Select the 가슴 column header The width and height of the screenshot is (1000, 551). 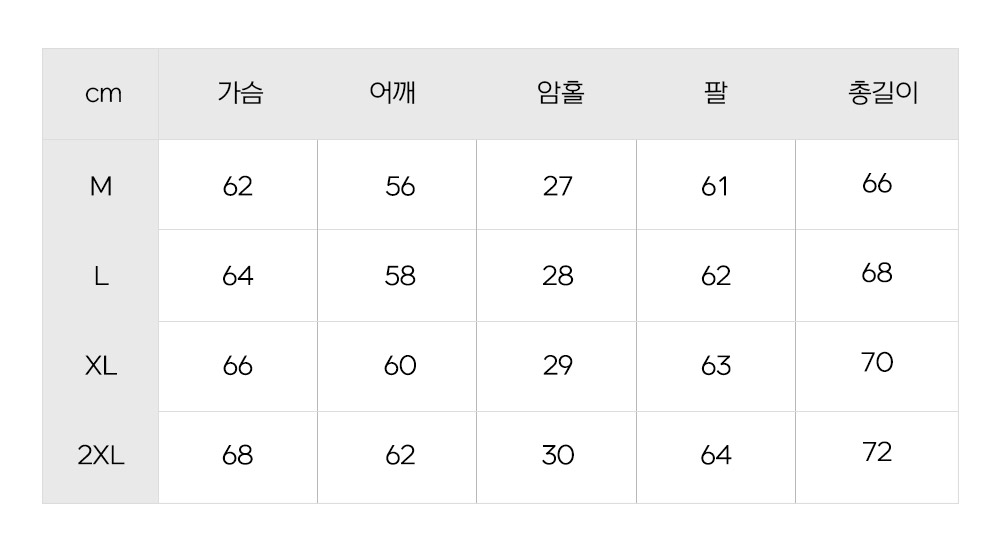[x=240, y=93]
